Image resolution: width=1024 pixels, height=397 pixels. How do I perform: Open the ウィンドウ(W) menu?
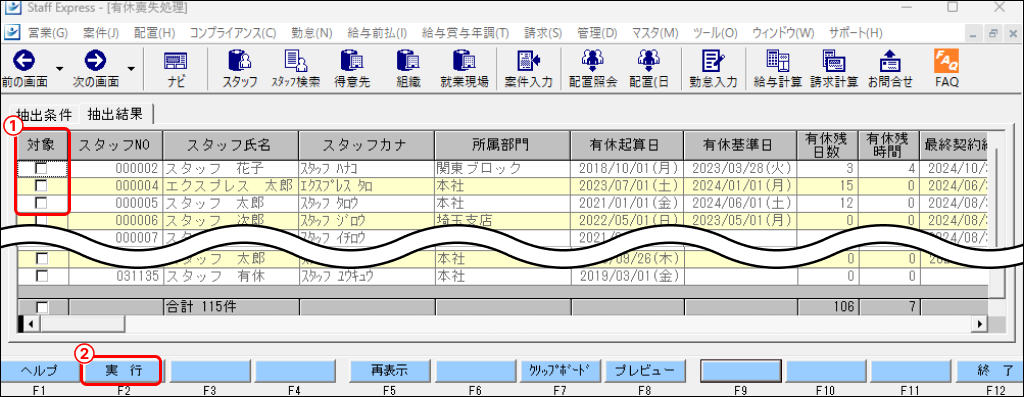click(783, 33)
